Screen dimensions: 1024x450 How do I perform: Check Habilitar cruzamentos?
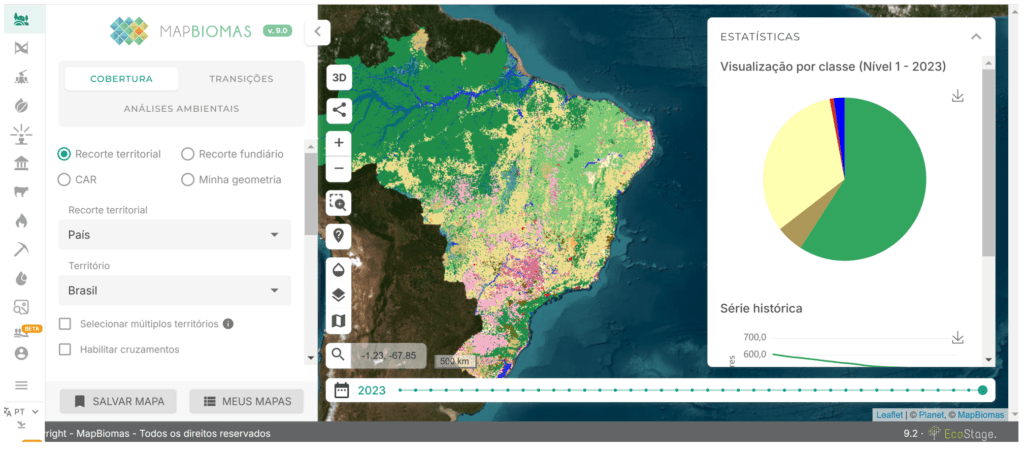65,349
